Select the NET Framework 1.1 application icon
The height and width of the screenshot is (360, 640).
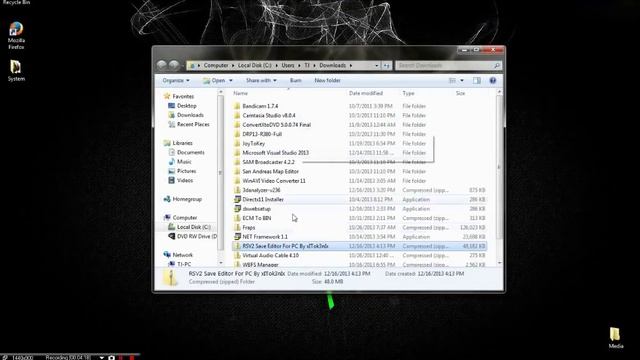pyautogui.click(x=237, y=237)
